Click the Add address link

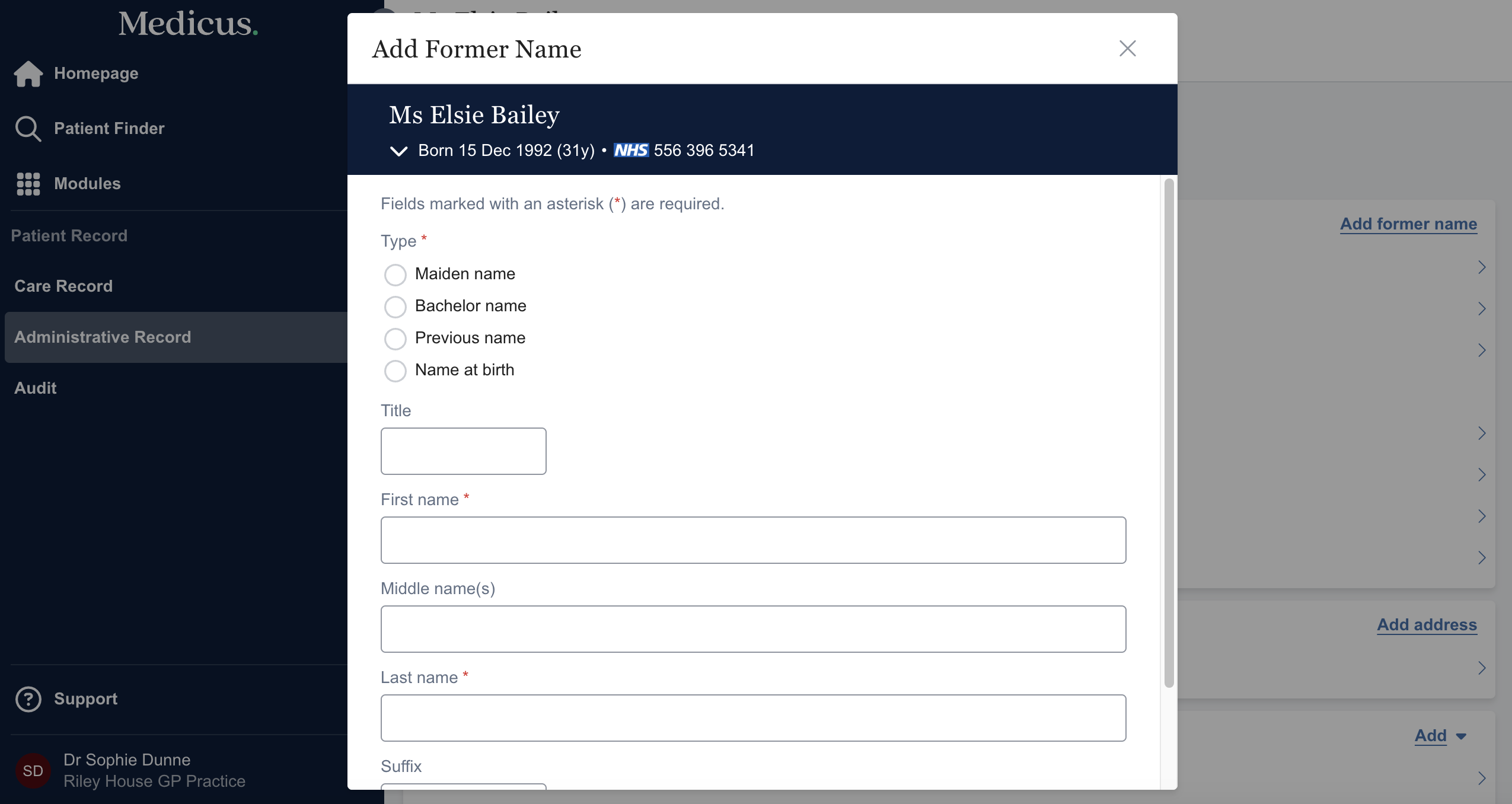(1427, 625)
